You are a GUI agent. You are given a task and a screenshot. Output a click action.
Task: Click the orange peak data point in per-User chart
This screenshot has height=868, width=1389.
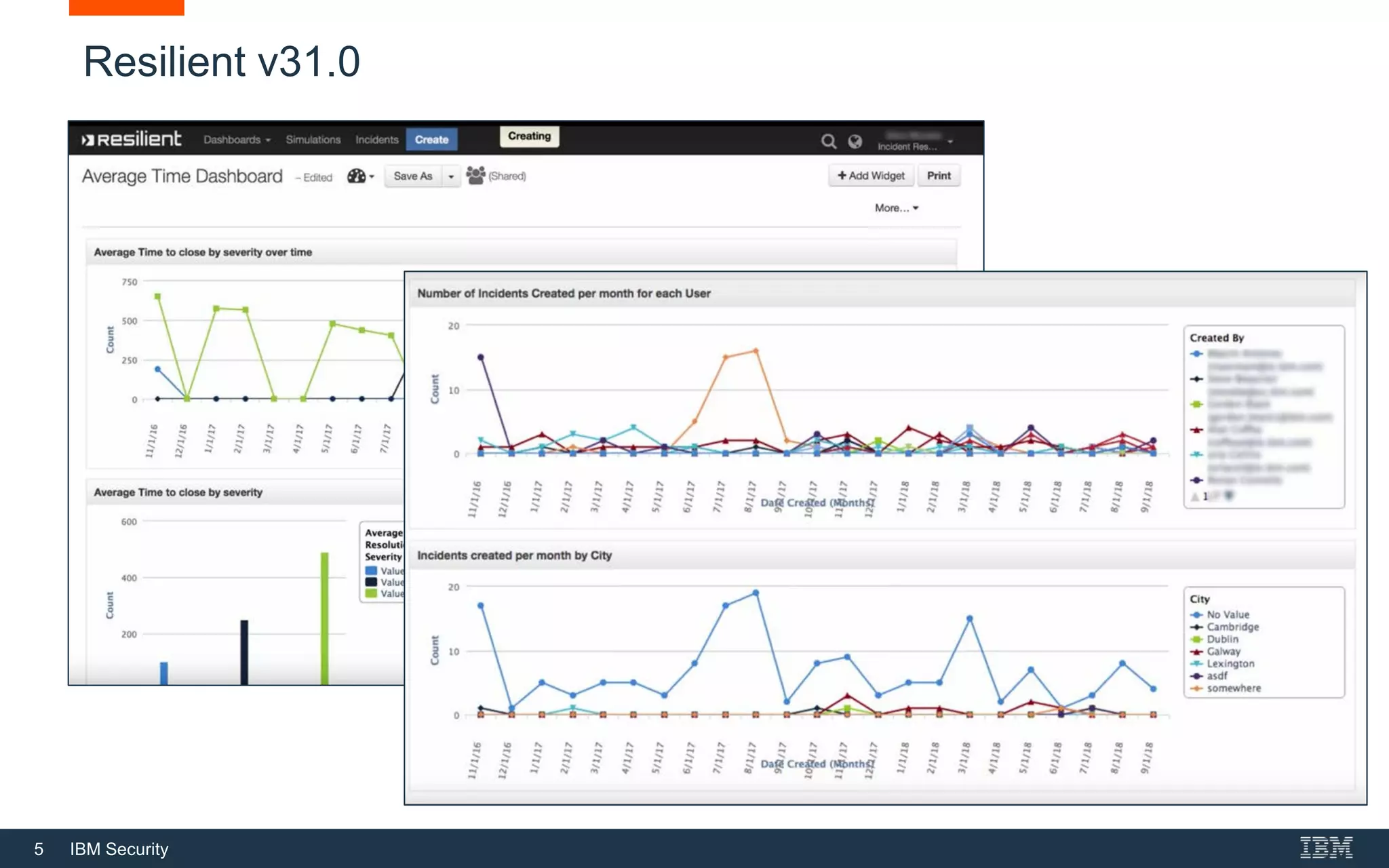pyautogui.click(x=756, y=351)
